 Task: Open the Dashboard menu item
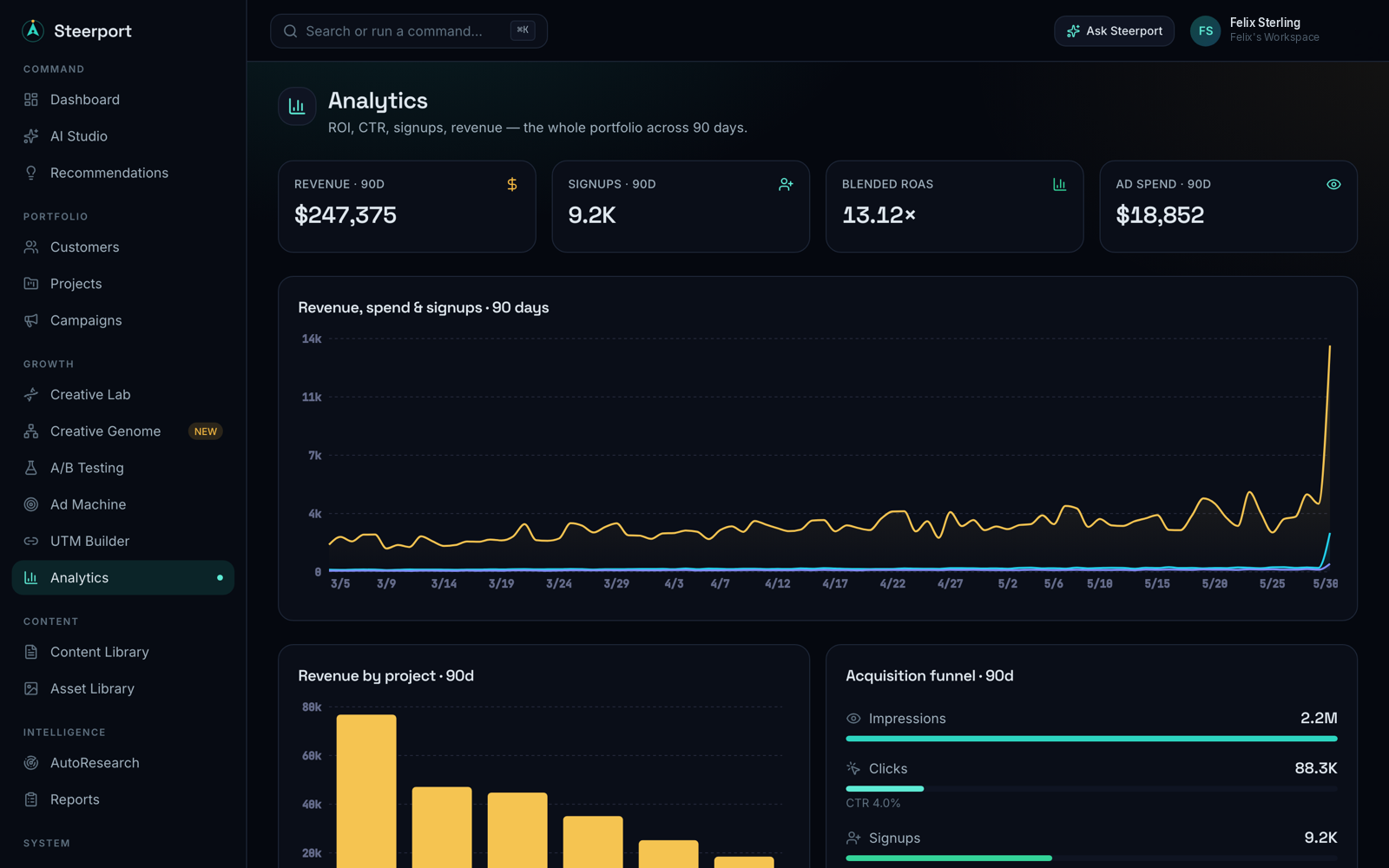point(123,100)
